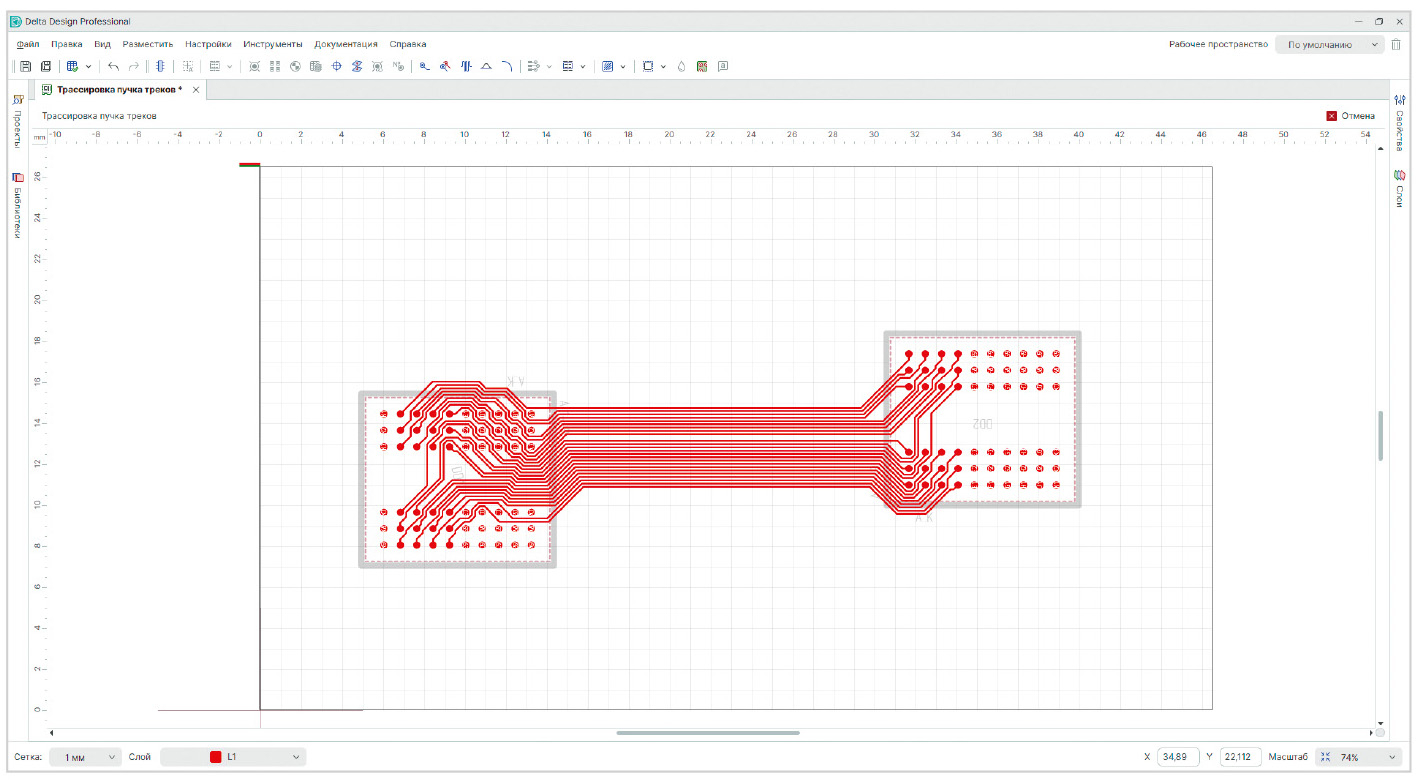Click the X coordinate input field
Image resolution: width=1416 pixels, height=779 pixels.
[1177, 757]
